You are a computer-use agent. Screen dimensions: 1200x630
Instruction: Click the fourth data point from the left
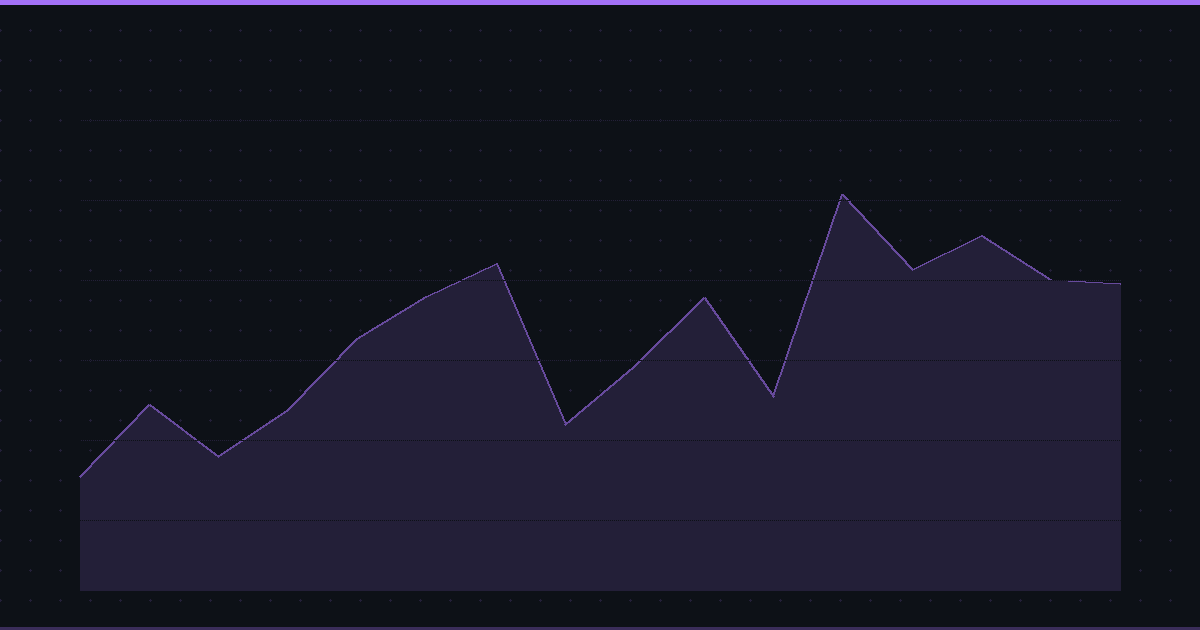[x=288, y=411]
